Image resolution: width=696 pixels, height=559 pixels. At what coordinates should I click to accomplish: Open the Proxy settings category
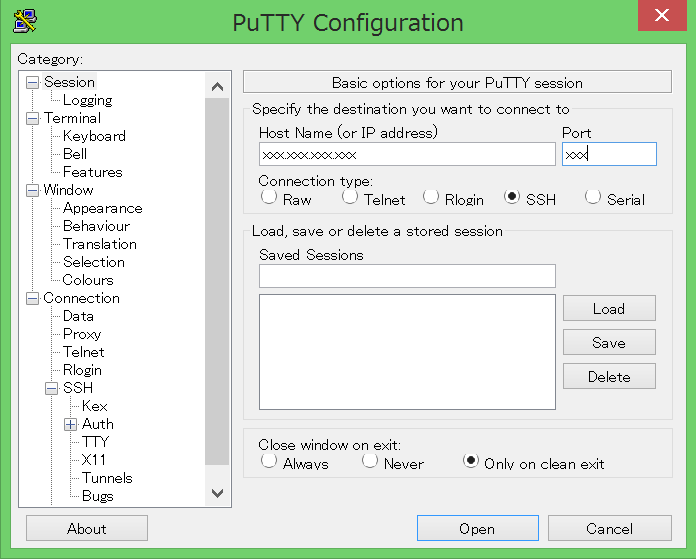click(x=82, y=334)
